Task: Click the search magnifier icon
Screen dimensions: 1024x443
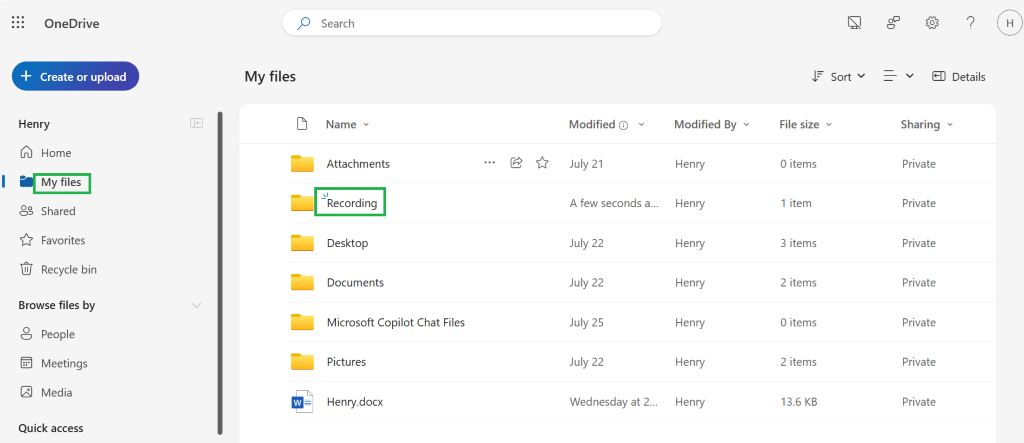Action: (x=304, y=24)
